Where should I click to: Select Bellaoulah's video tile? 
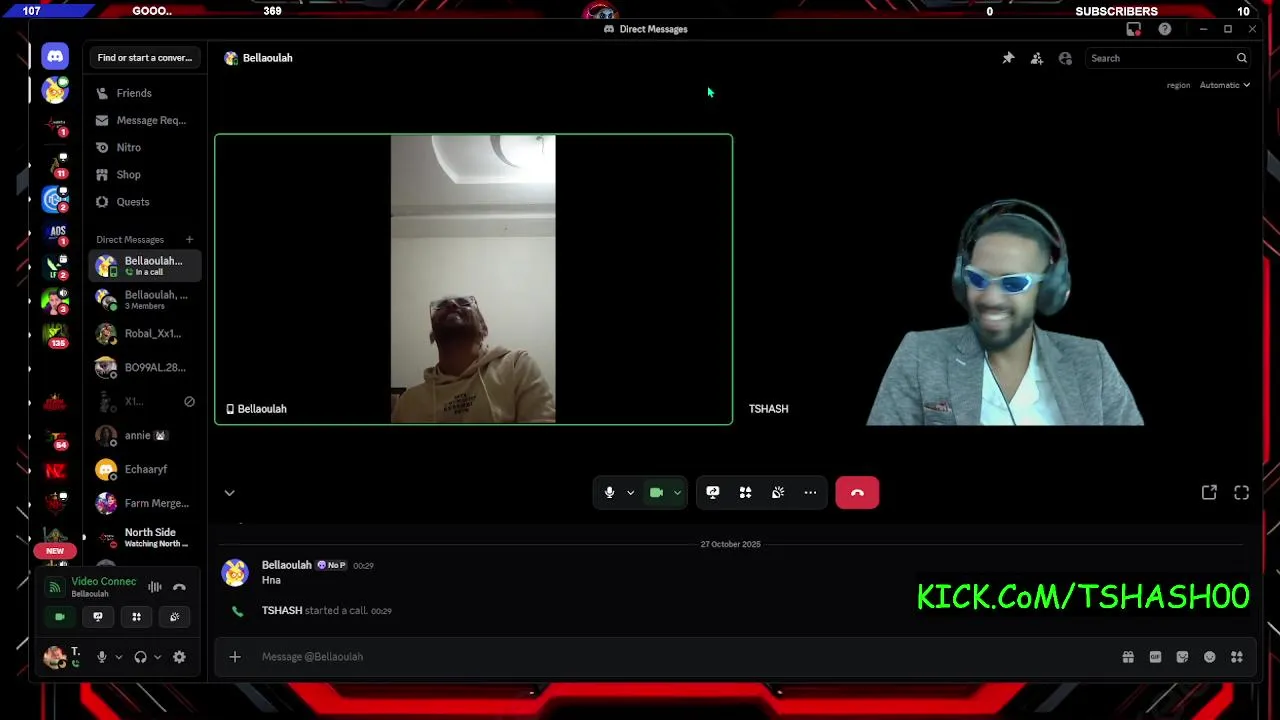[x=473, y=279]
